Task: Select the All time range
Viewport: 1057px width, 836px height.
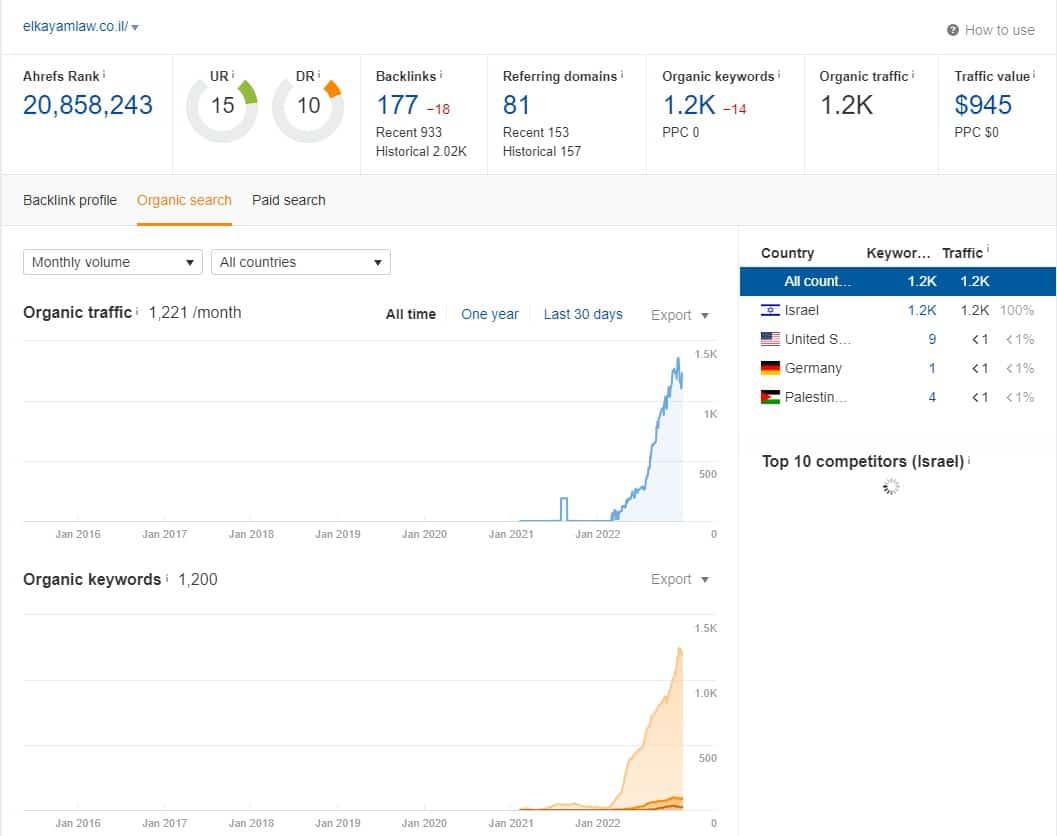Action: tap(411, 314)
